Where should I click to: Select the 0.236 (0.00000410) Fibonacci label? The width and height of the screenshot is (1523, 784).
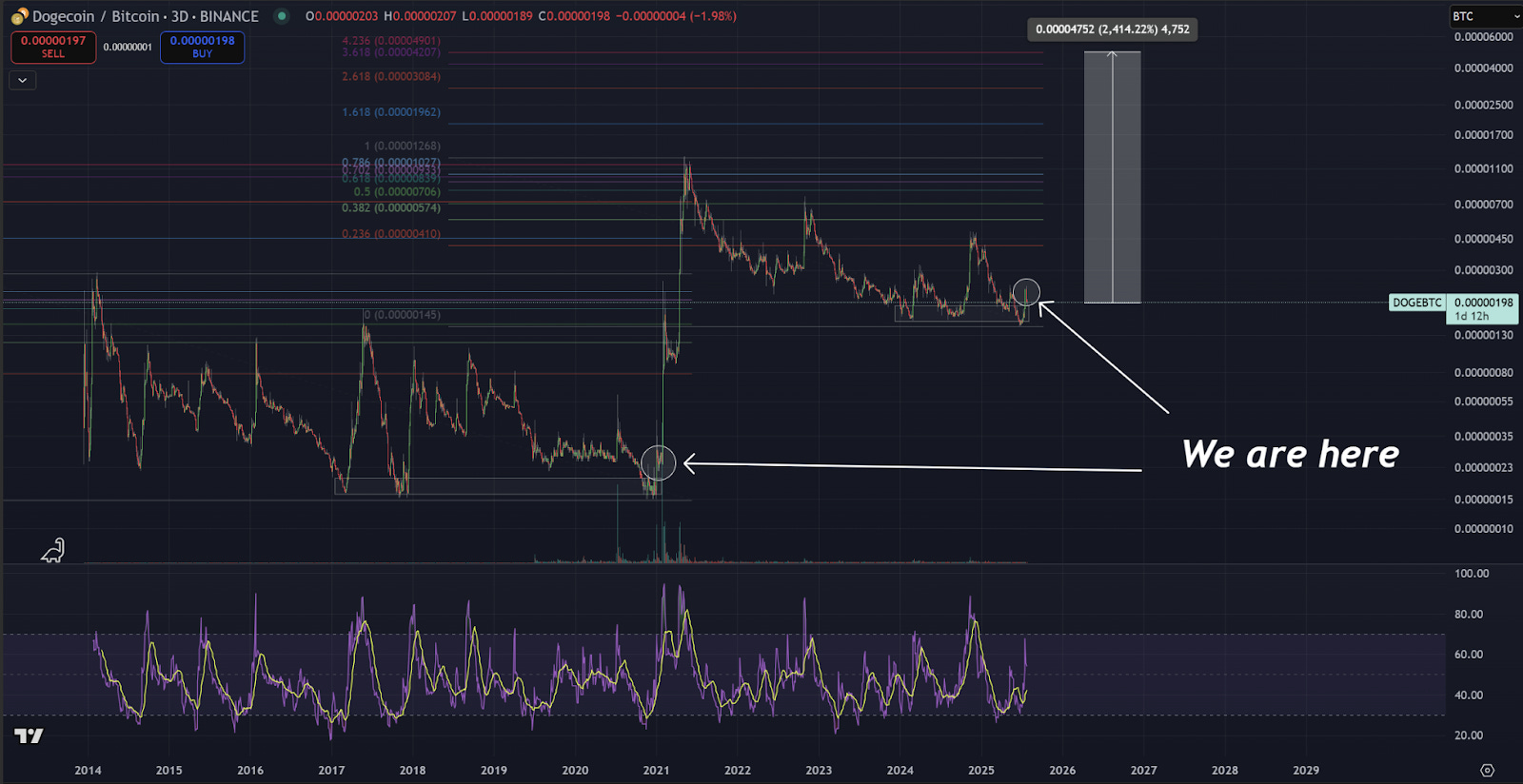391,234
